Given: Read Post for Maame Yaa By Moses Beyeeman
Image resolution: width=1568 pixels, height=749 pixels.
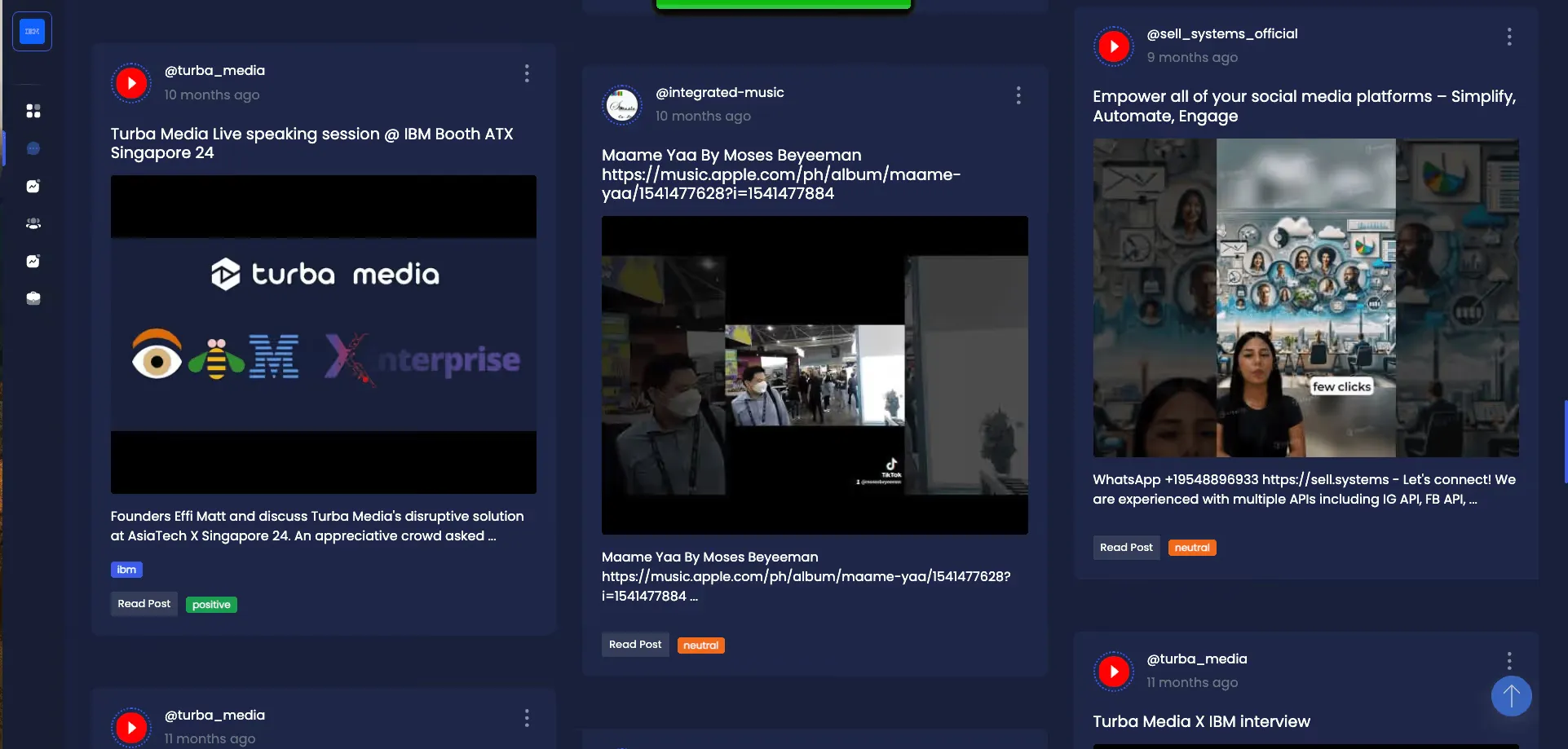Looking at the screenshot, I should coord(635,645).
